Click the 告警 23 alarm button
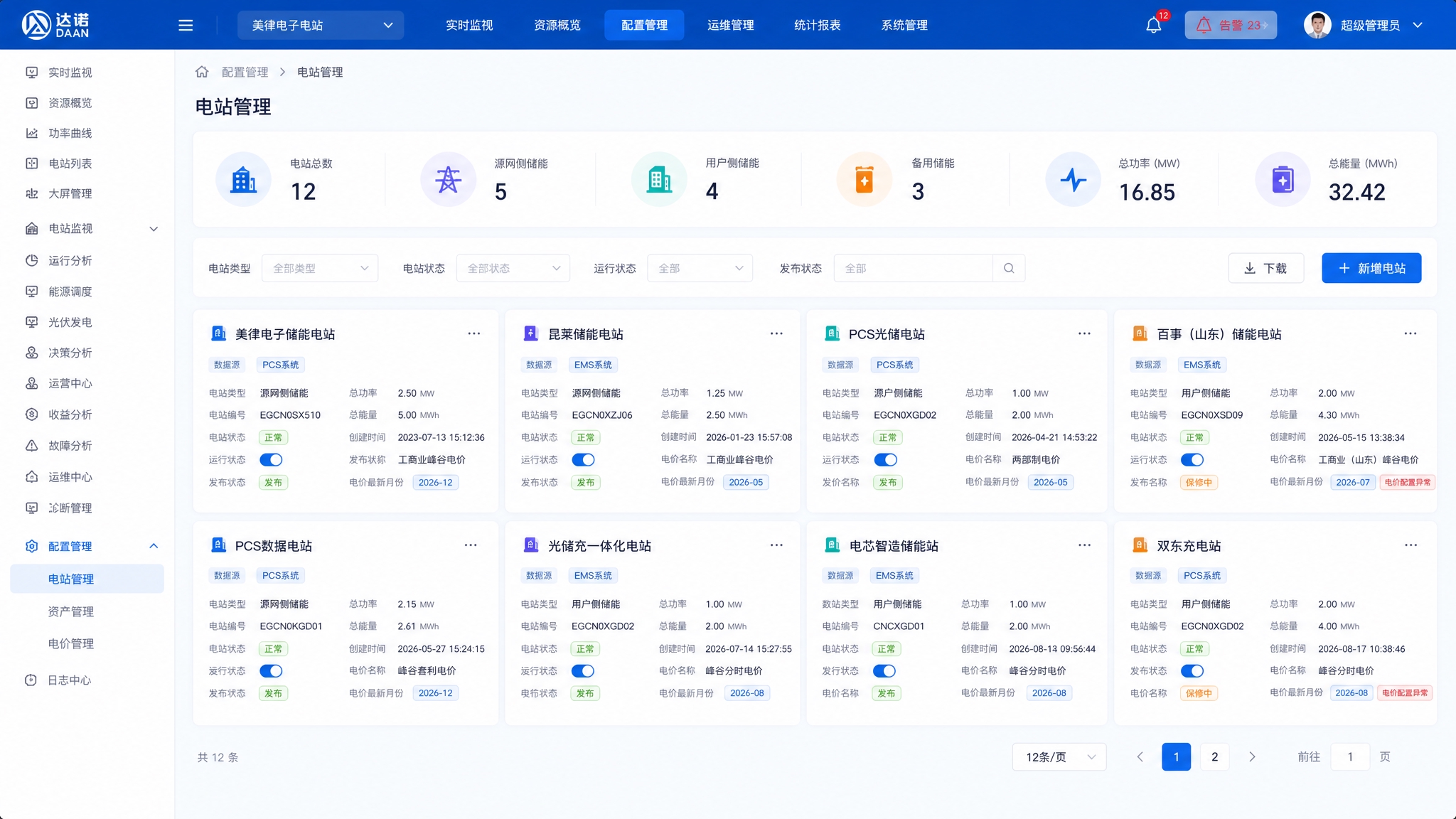1456x819 pixels. coord(1231,26)
